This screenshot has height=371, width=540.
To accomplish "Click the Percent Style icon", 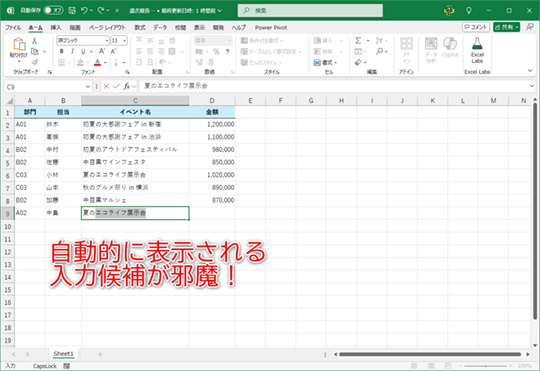I will click(x=216, y=51).
